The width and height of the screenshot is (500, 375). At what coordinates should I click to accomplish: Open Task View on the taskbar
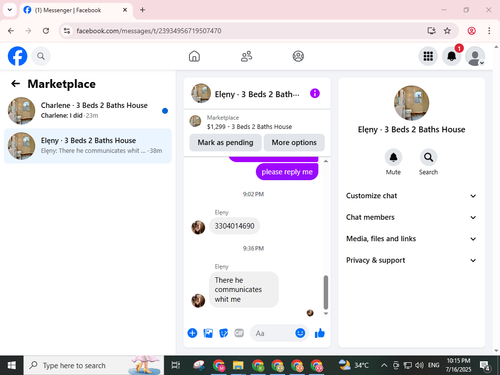pos(176,365)
